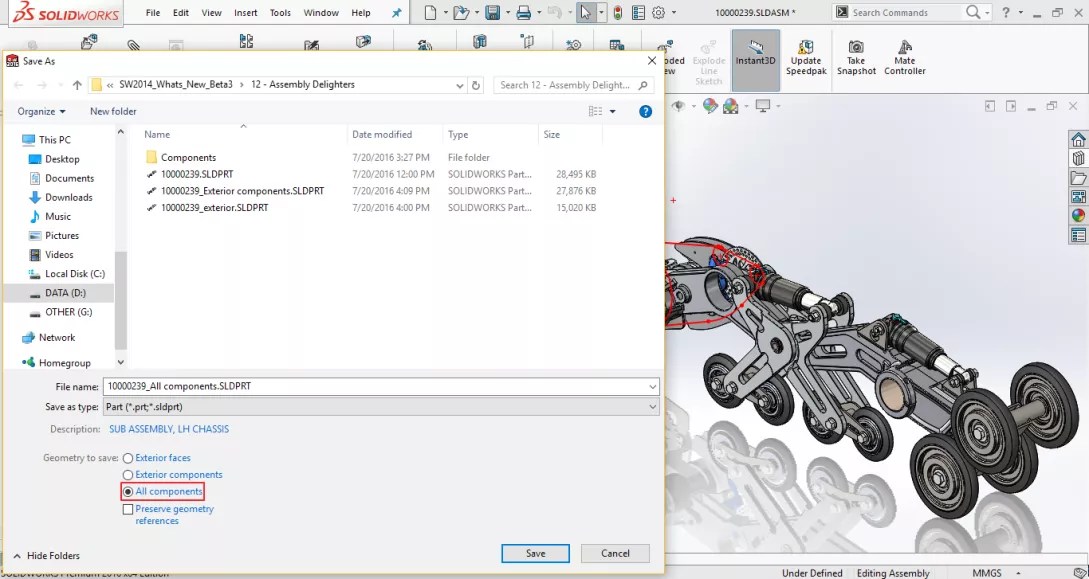Image resolution: width=1089 pixels, height=579 pixels.
Task: Click the Hide/Show Items eye icon
Action: click(x=679, y=105)
